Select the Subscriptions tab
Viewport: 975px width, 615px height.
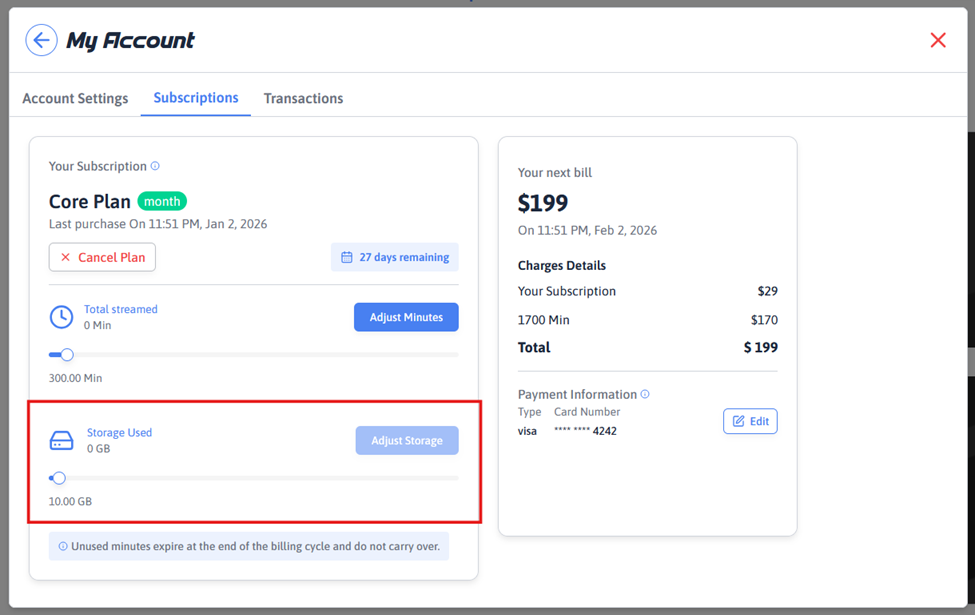coord(196,98)
